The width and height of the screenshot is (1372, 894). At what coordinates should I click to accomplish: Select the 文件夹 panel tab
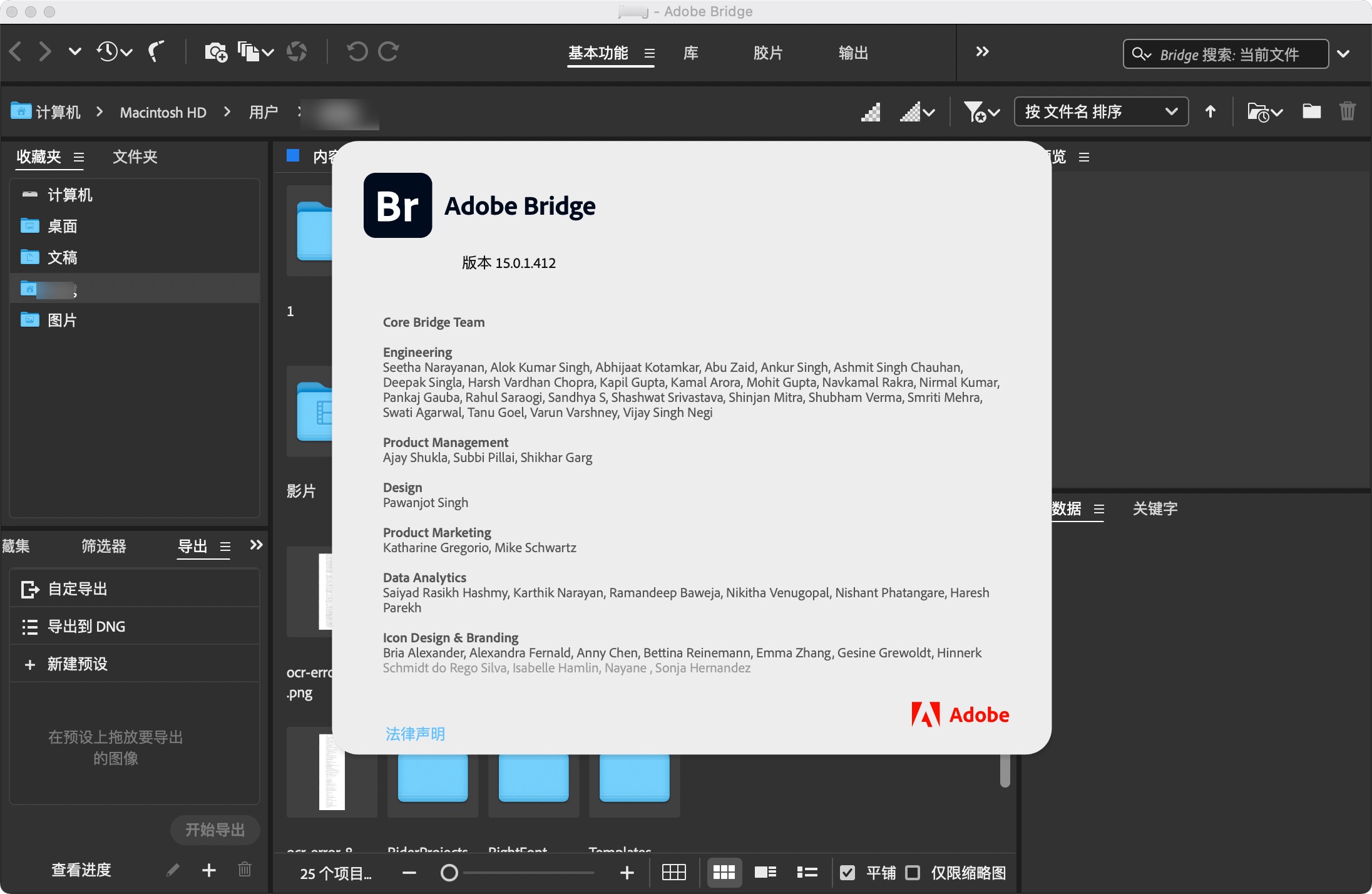point(135,157)
